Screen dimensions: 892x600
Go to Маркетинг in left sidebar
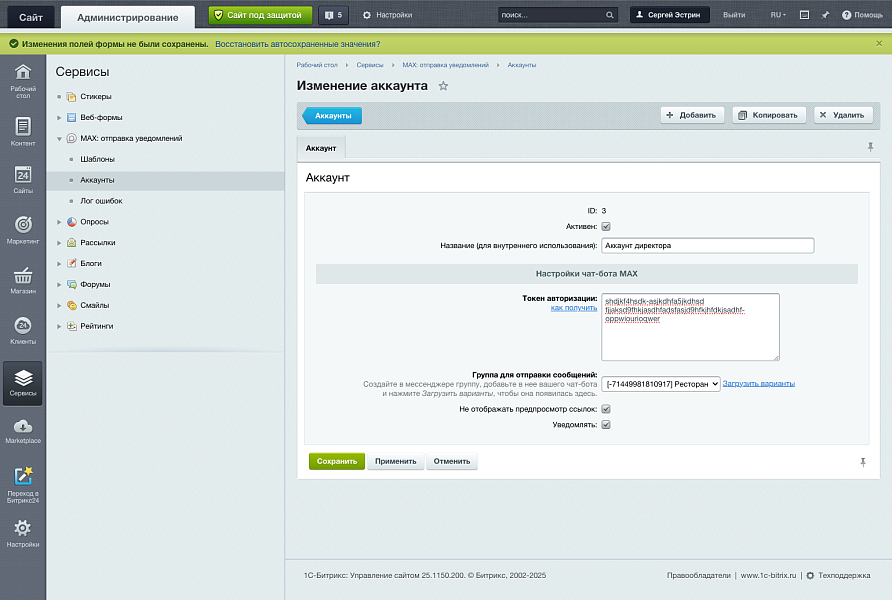(x=23, y=229)
